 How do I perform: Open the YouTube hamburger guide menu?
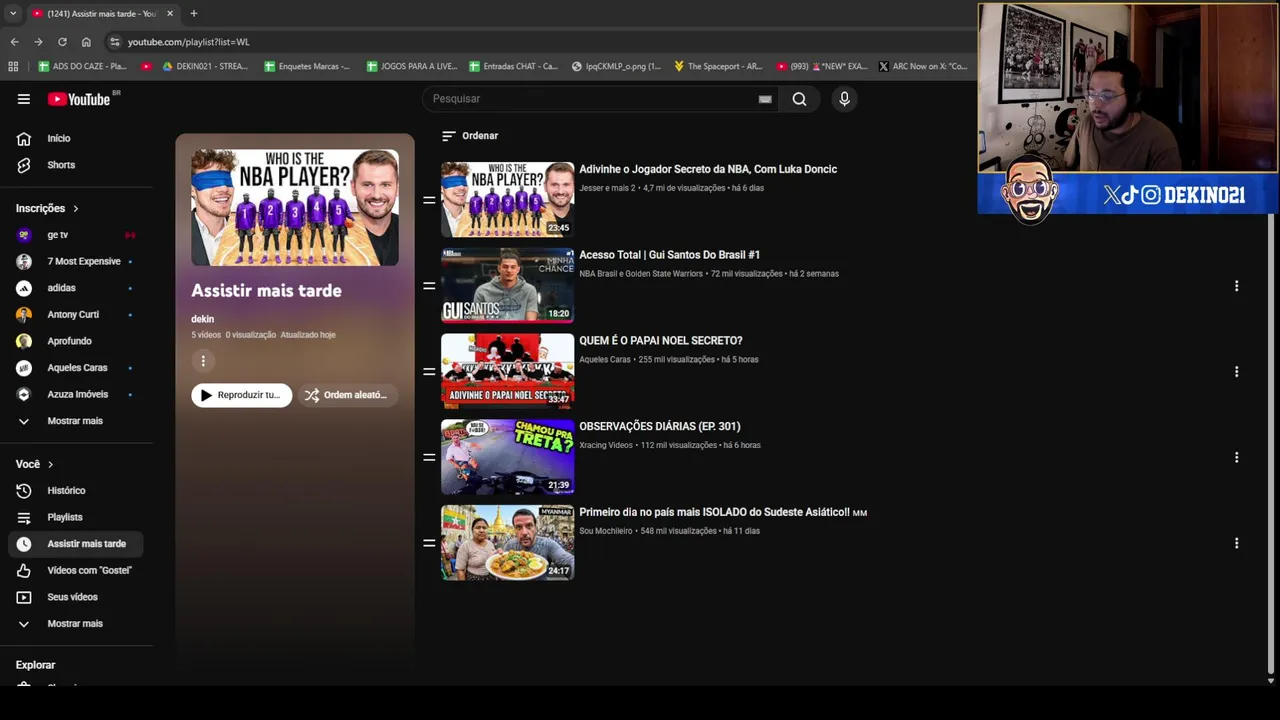click(x=23, y=99)
